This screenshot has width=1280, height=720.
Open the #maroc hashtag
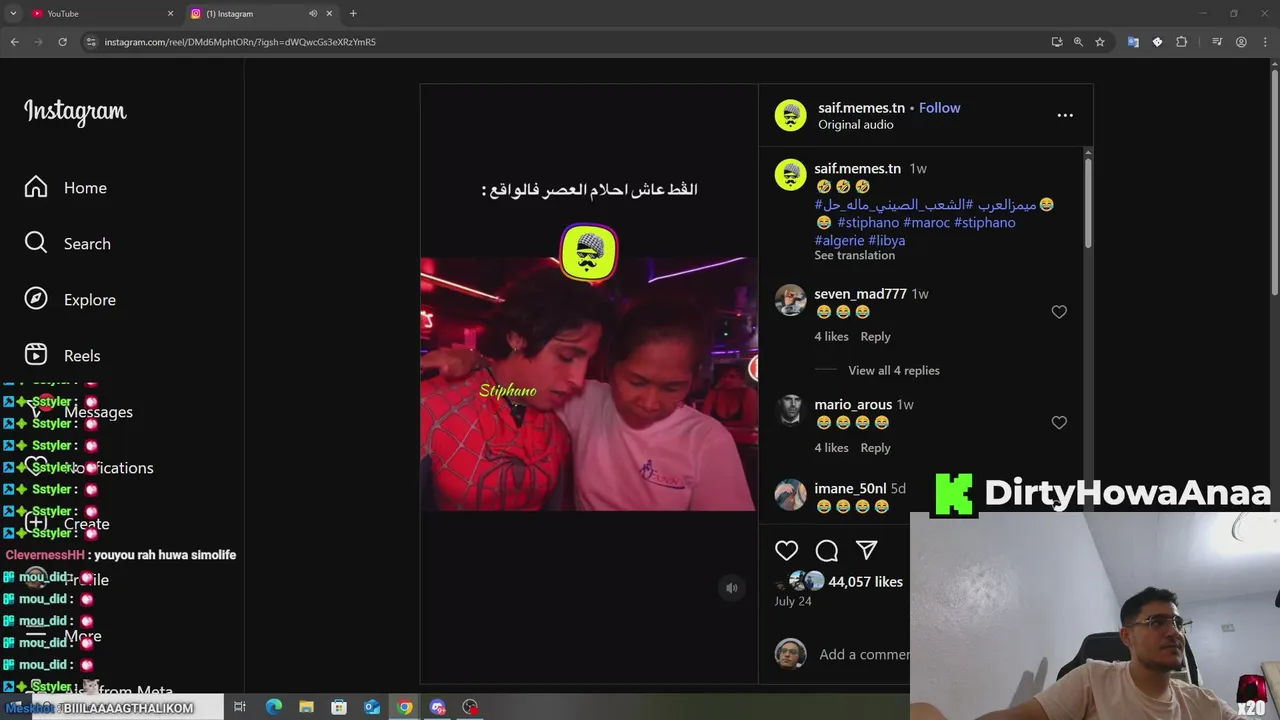[926, 222]
